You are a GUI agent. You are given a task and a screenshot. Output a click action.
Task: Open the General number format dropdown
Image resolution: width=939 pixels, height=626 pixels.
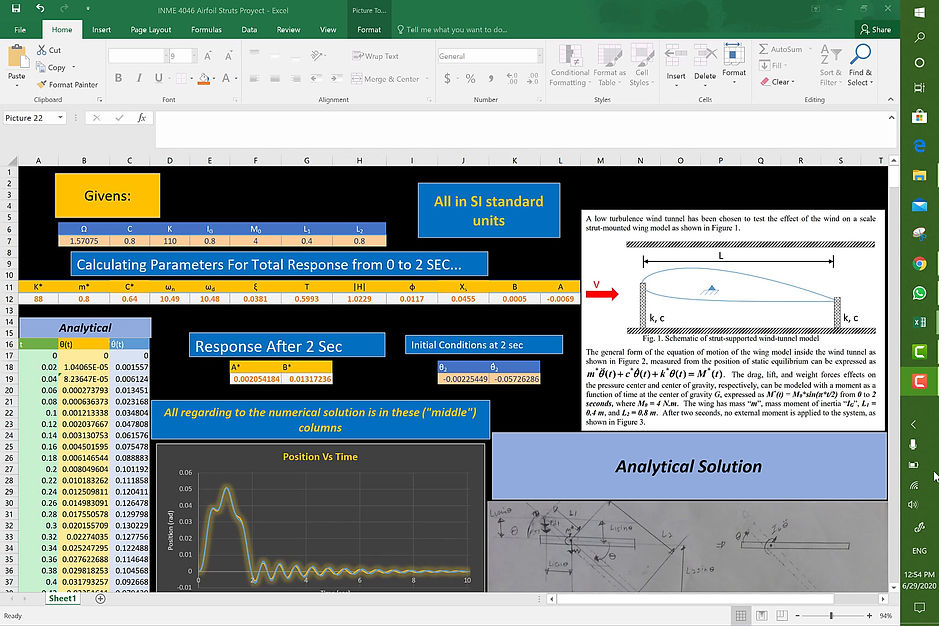[x=540, y=56]
